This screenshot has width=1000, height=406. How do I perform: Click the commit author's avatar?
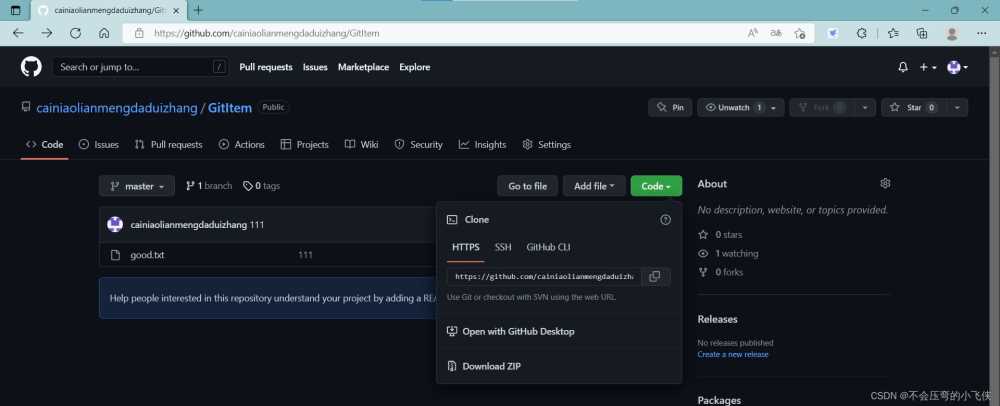[115, 224]
